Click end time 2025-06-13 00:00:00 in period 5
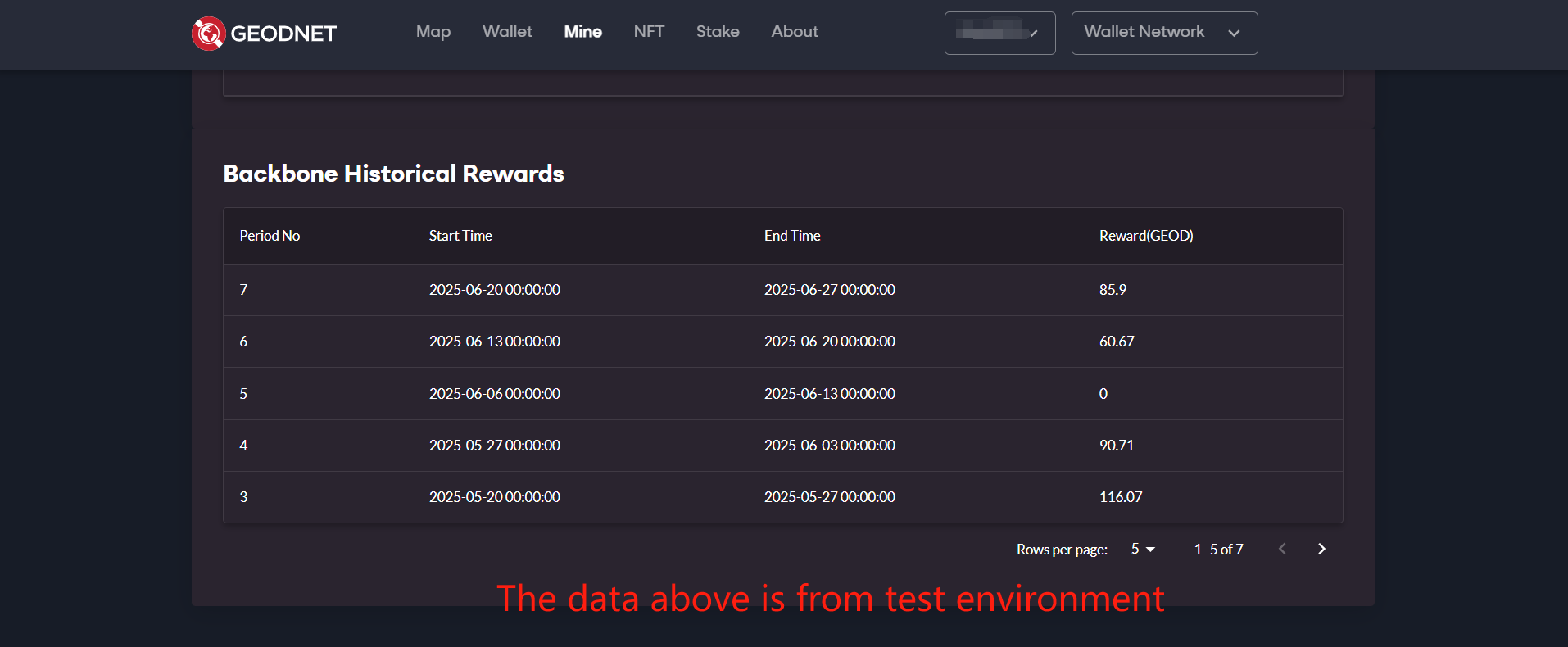The width and height of the screenshot is (1568, 647). tap(830, 394)
